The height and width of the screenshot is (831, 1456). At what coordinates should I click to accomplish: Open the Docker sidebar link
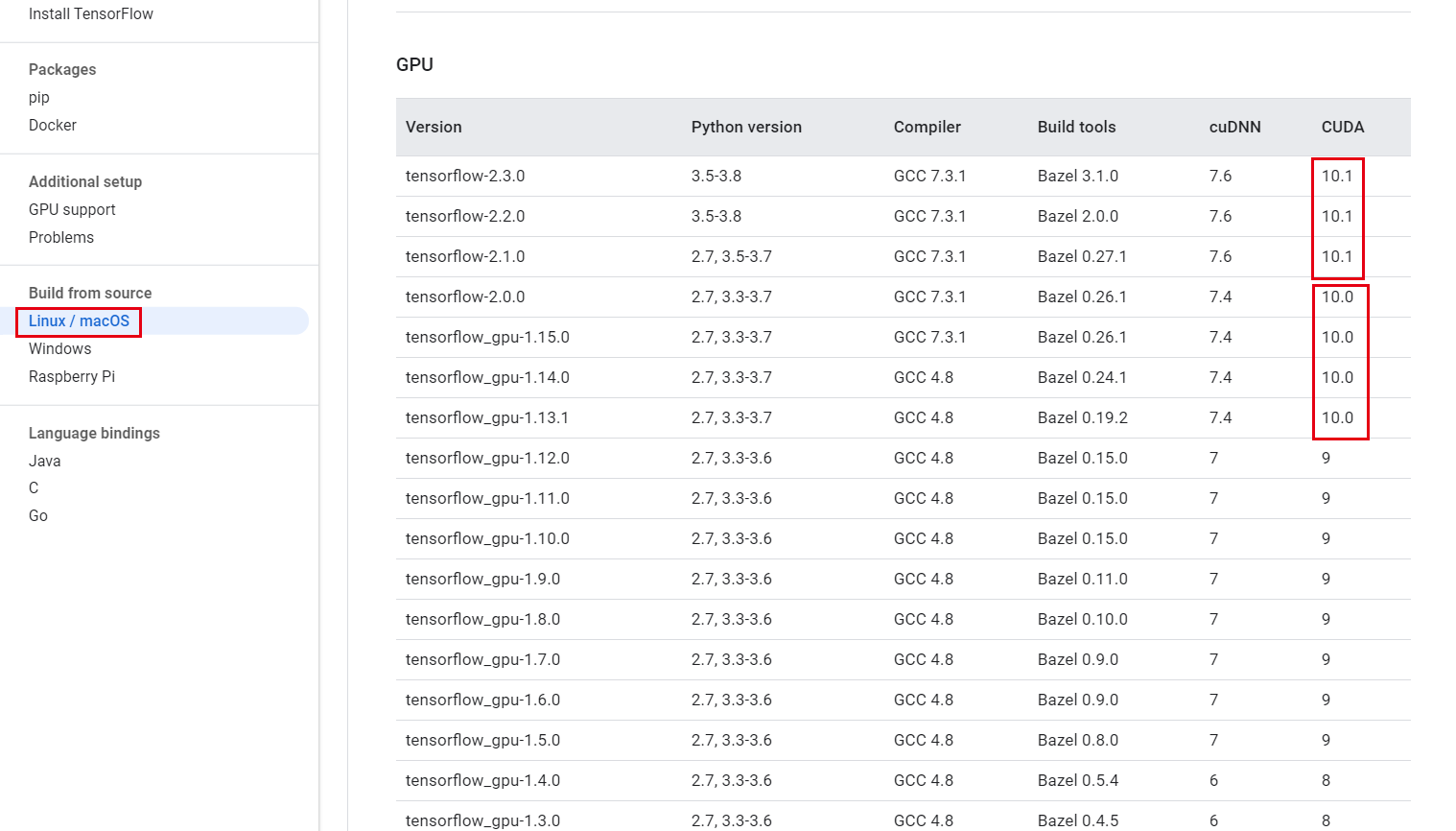(x=53, y=126)
